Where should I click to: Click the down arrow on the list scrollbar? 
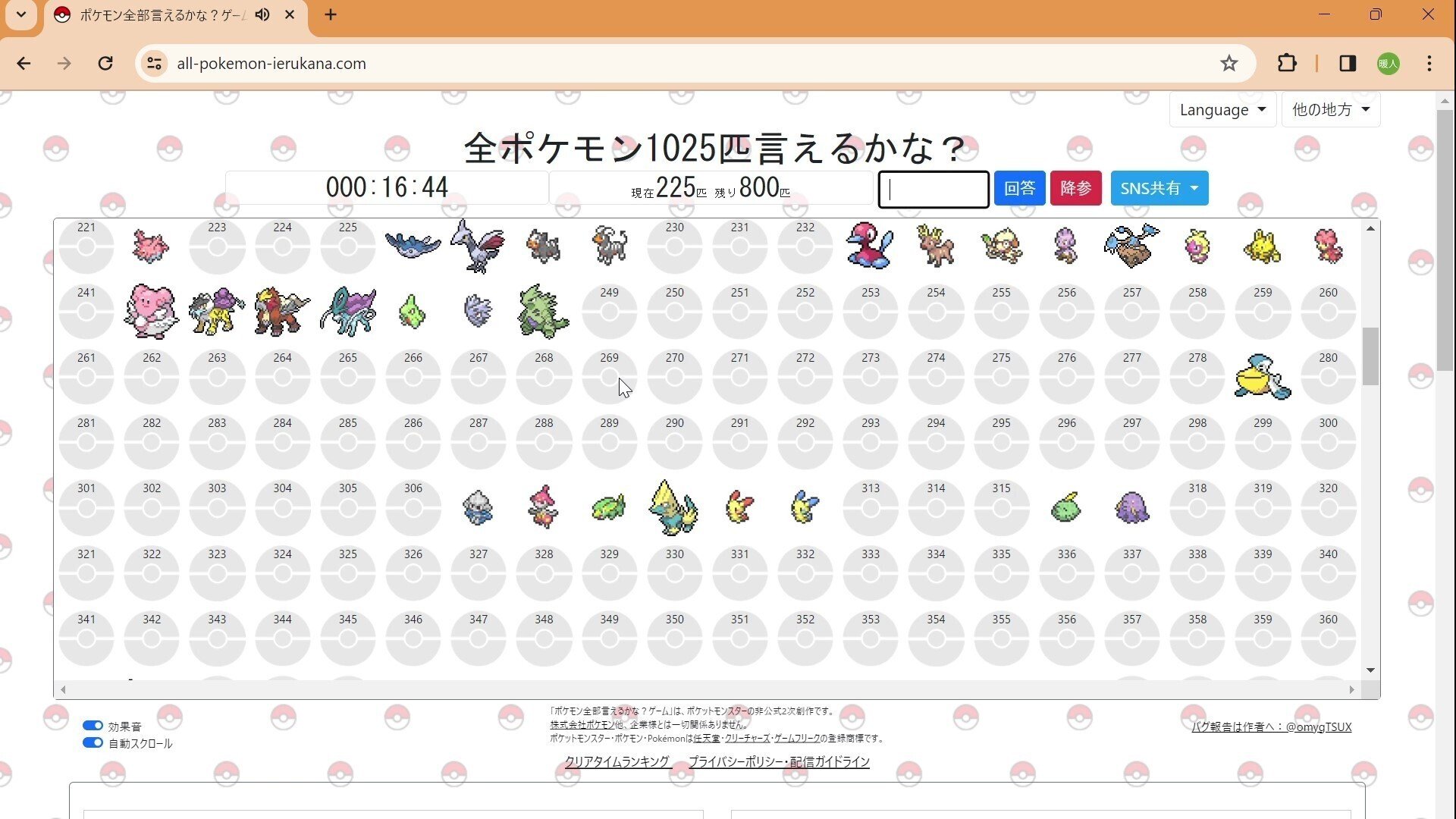1370,670
